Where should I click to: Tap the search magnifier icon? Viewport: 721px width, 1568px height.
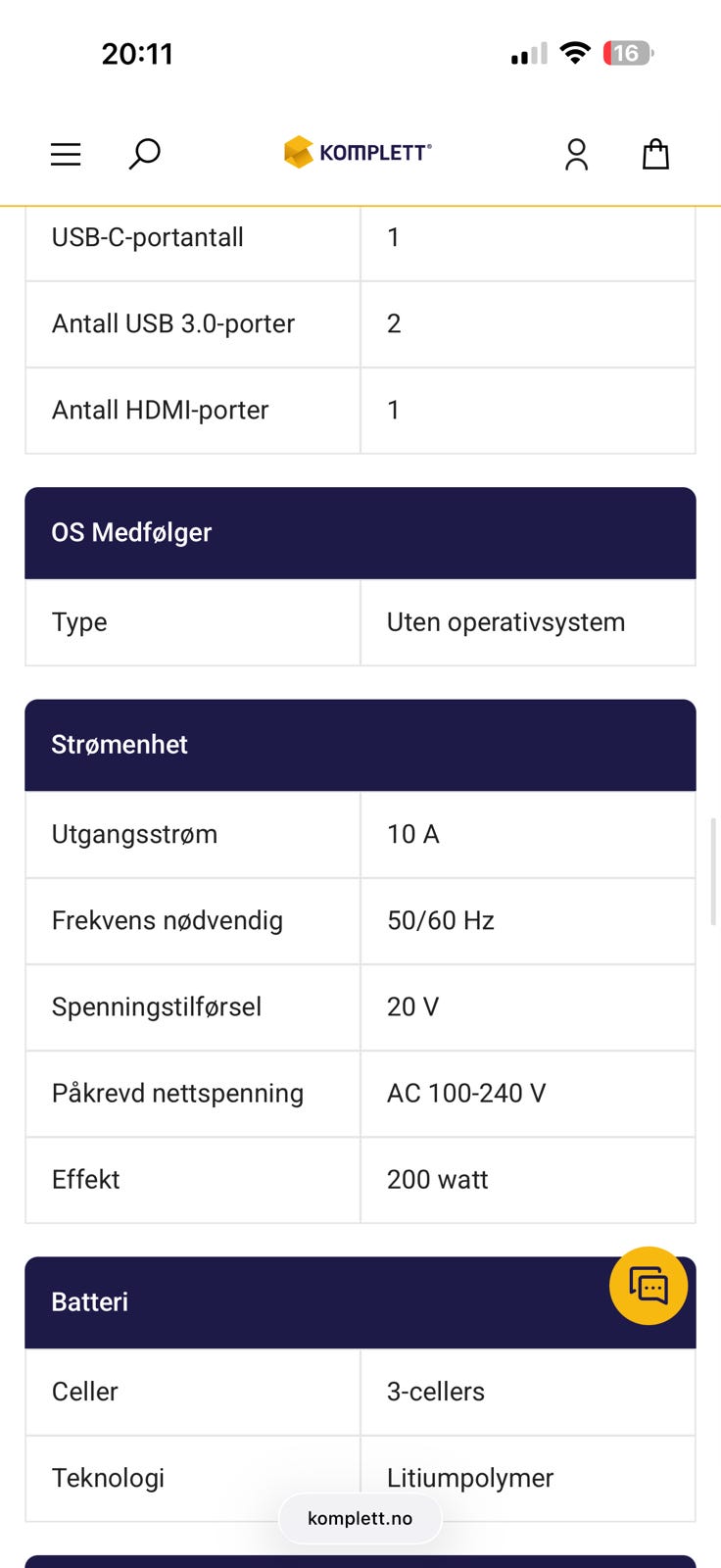click(144, 154)
